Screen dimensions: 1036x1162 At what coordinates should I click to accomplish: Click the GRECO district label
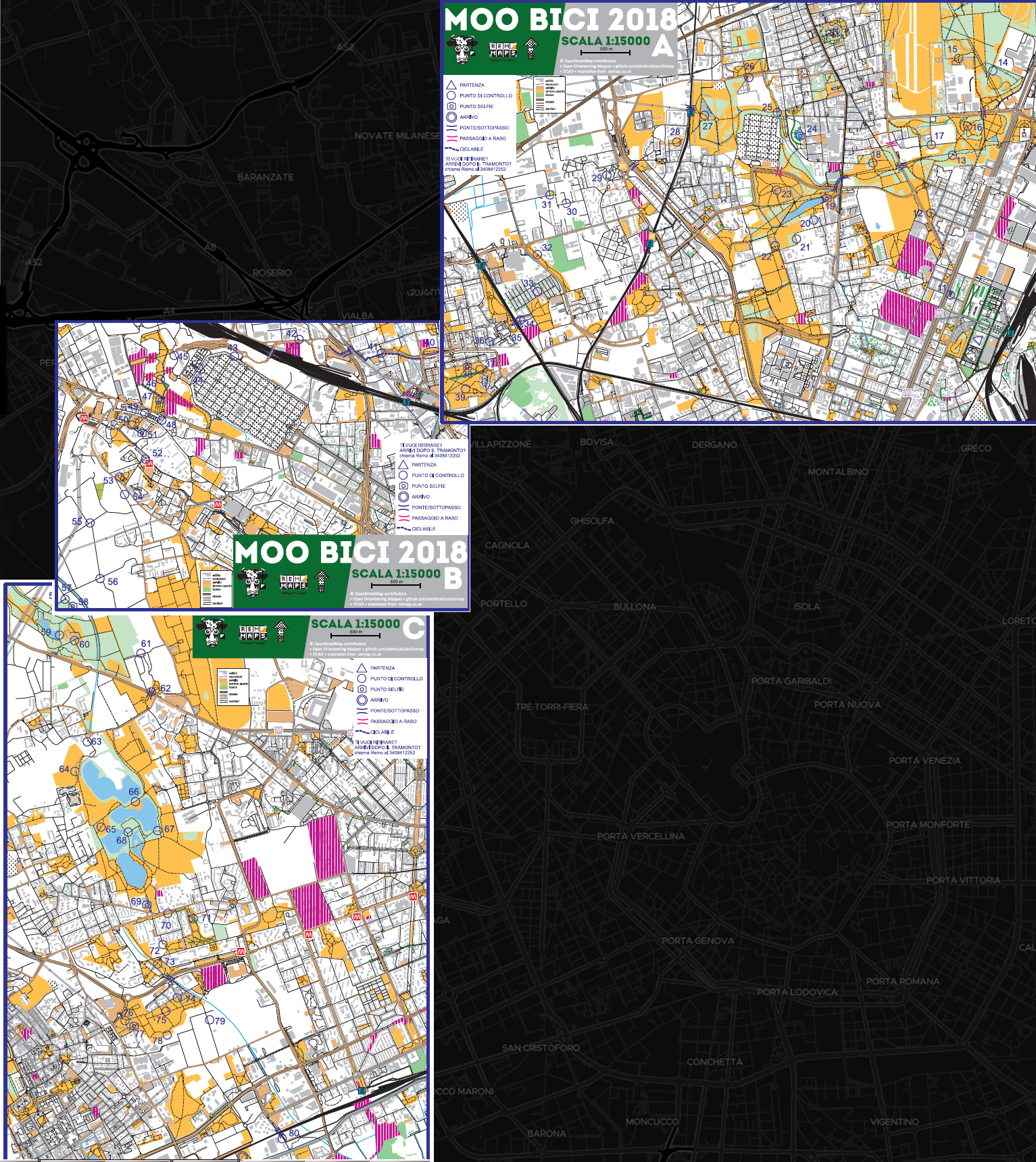pos(976,448)
